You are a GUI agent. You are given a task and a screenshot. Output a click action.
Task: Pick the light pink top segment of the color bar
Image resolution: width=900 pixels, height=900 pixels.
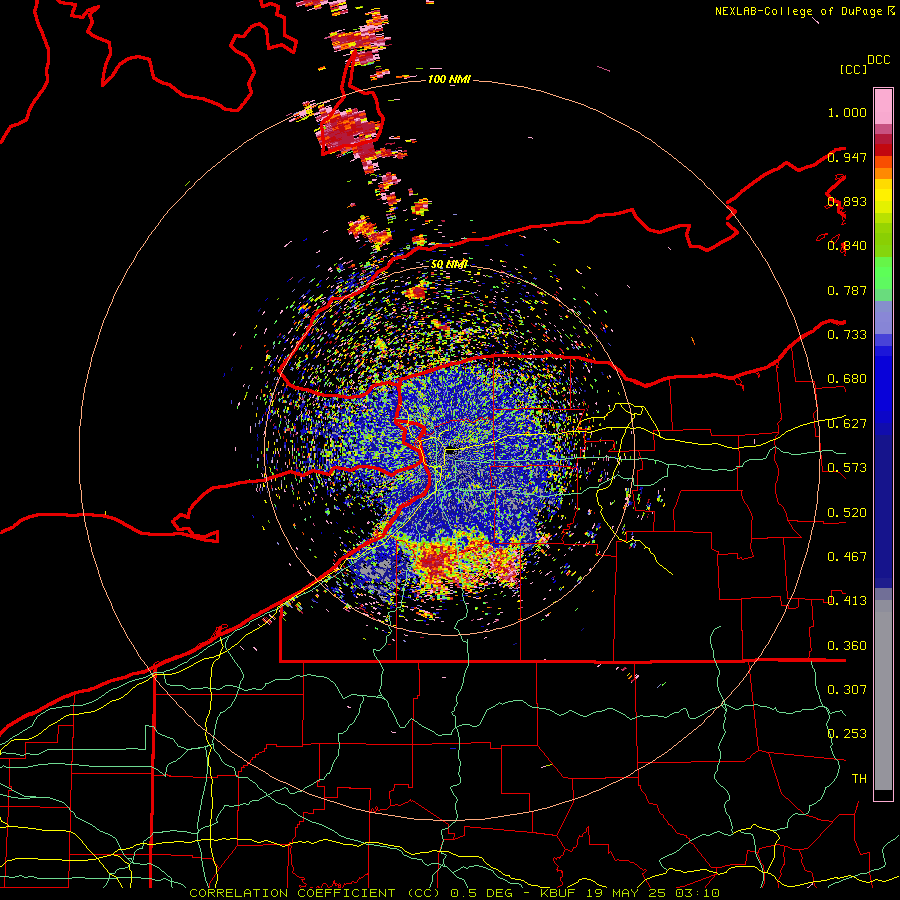(883, 107)
